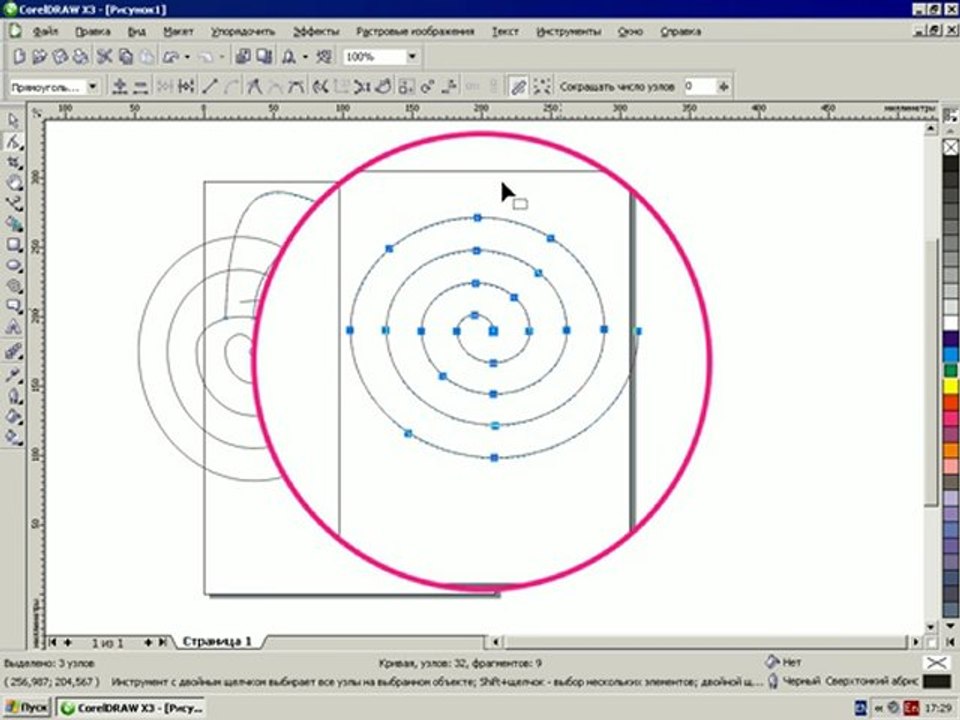Click the No color swatch in palette
Image resolution: width=960 pixels, height=720 pixels.
pyautogui.click(x=950, y=148)
